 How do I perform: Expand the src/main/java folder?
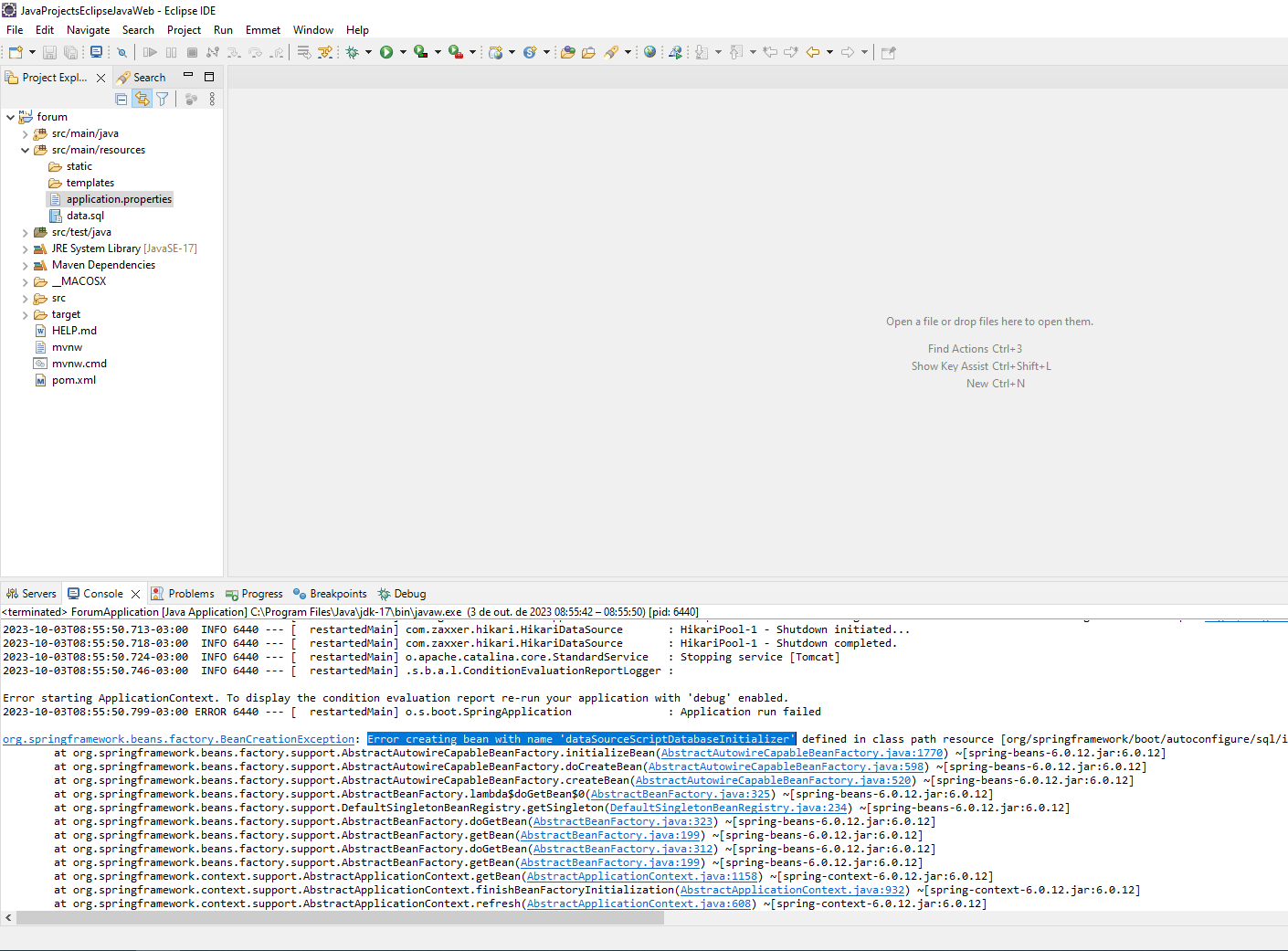tap(25, 133)
